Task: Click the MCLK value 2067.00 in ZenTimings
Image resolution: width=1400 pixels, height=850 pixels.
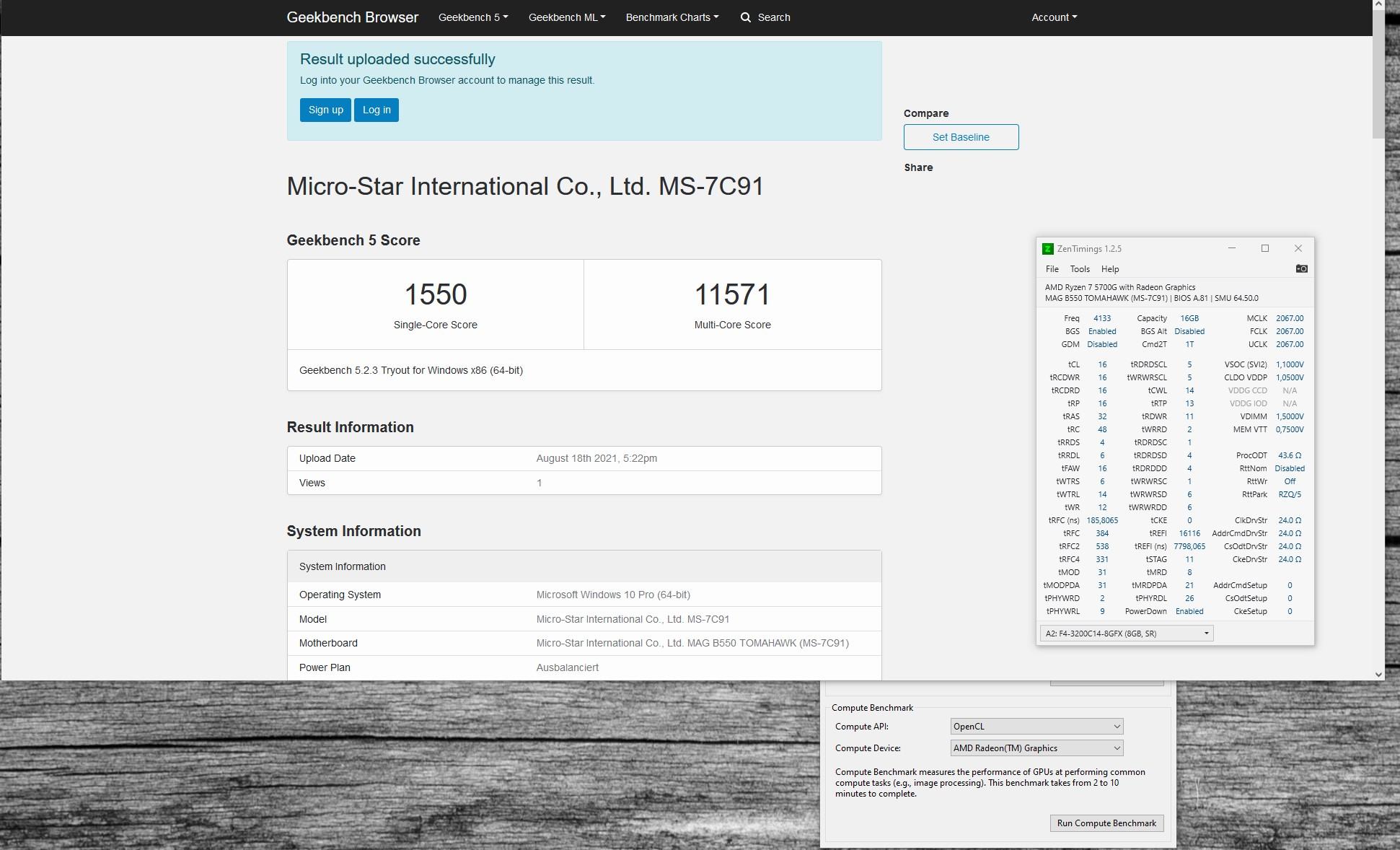Action: (x=1290, y=318)
